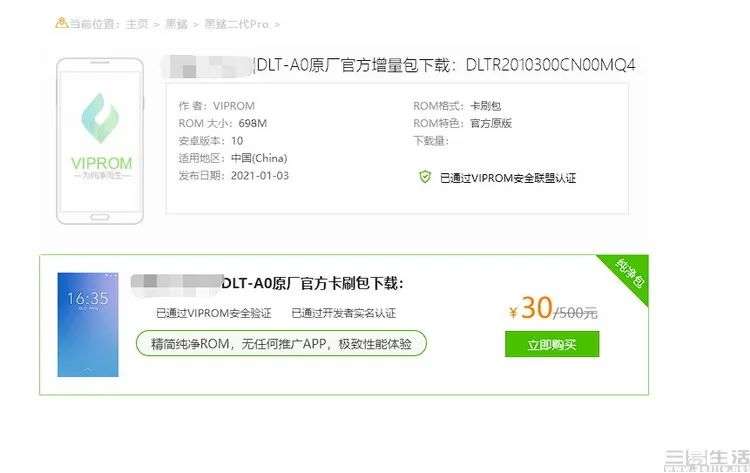The width and height of the screenshot is (750, 473).
Task: Click the author name VIPROM
Action: point(233,106)
